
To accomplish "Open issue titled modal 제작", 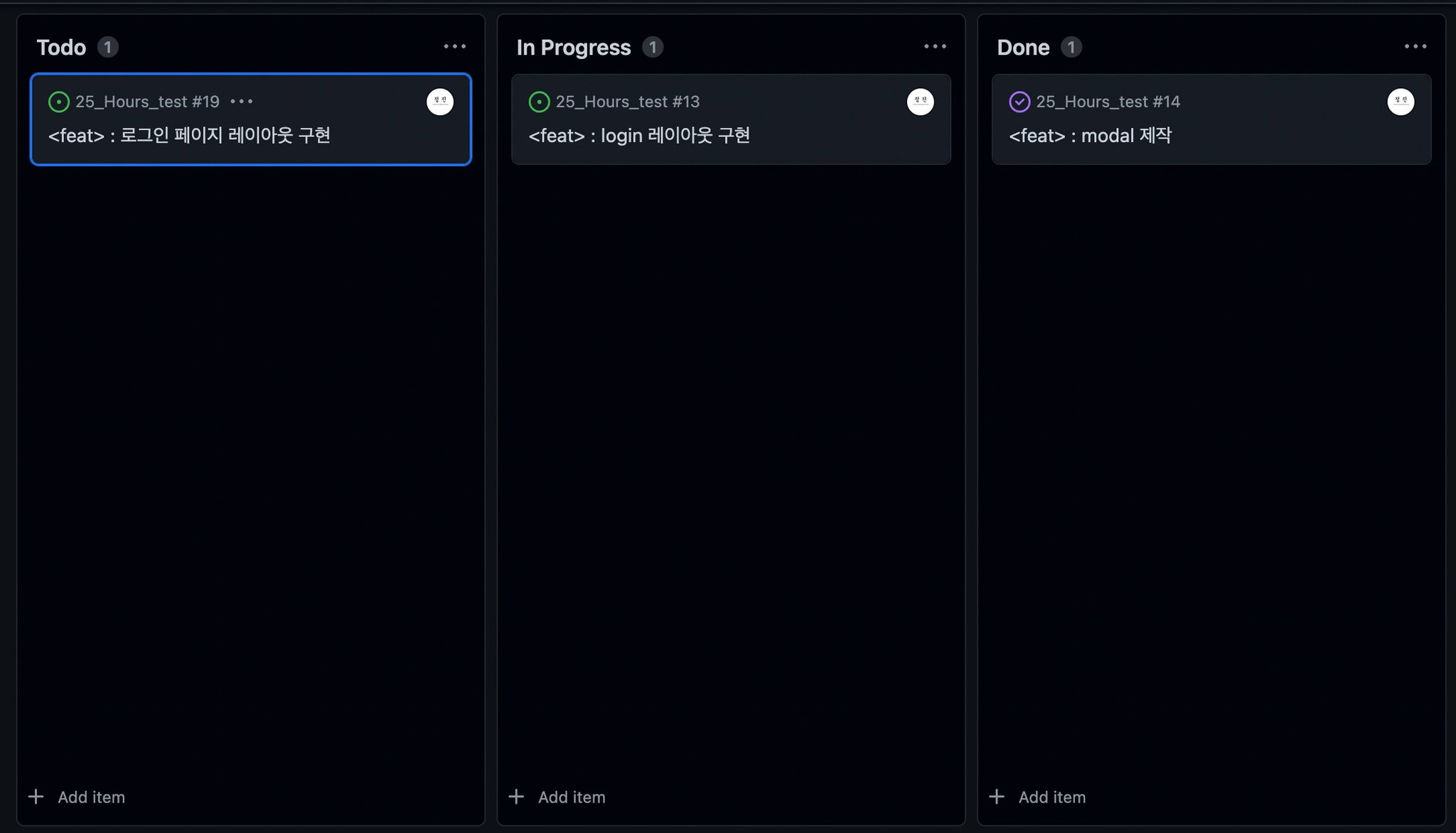I will (x=1090, y=135).
